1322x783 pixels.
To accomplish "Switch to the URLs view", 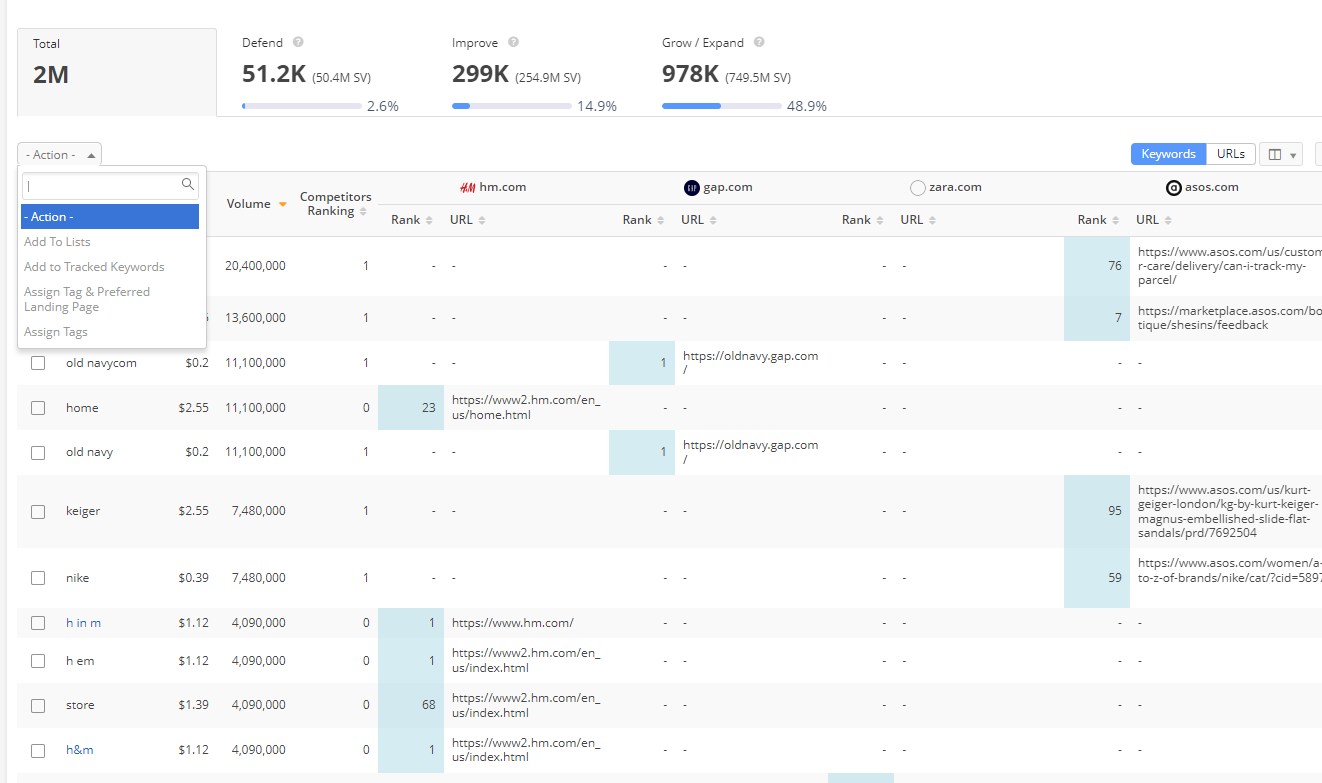I will pos(1230,154).
